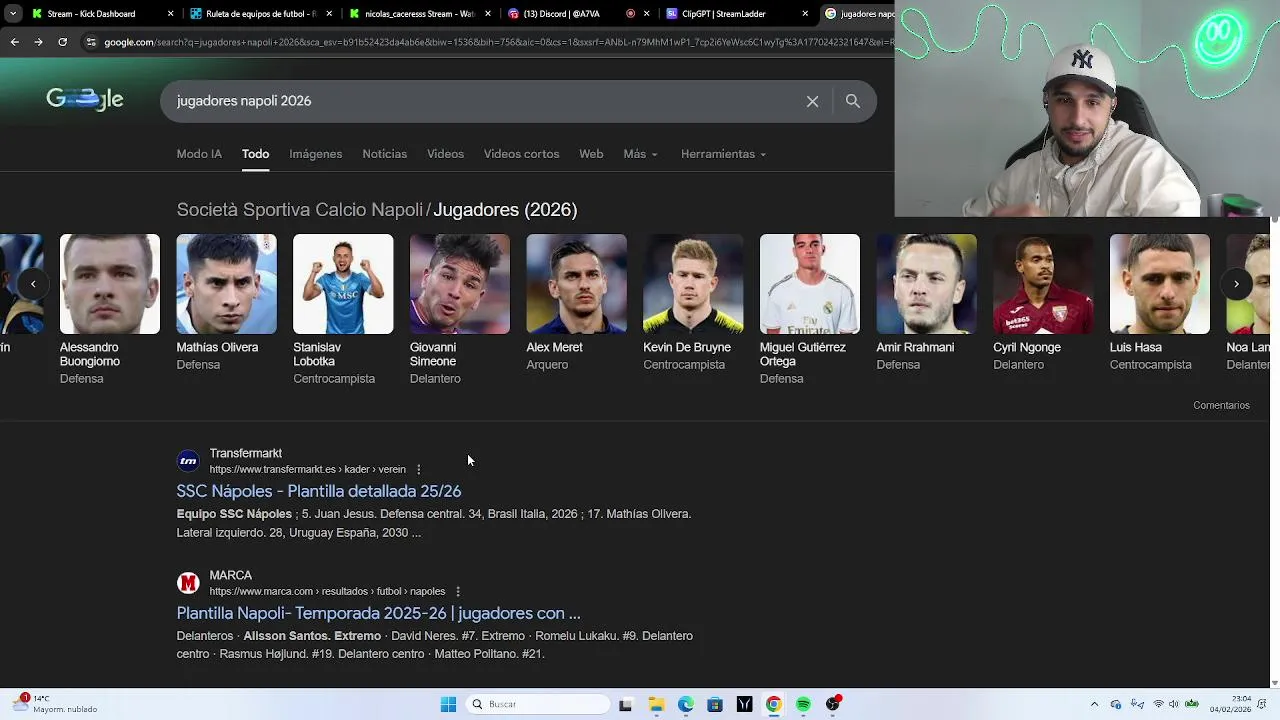
Task: Open Stanislav Lobotka's player card
Action: point(343,309)
